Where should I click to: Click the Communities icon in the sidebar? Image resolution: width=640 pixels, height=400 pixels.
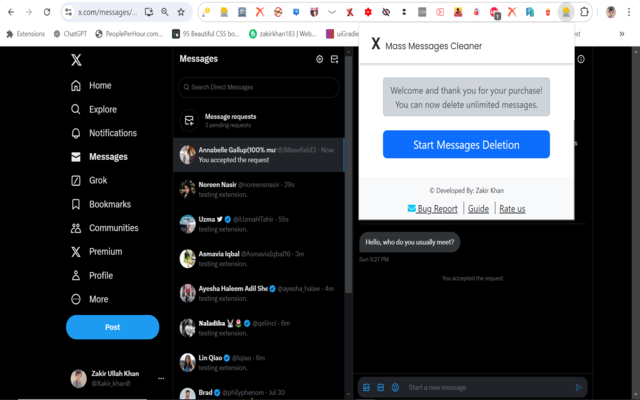tap(76, 228)
